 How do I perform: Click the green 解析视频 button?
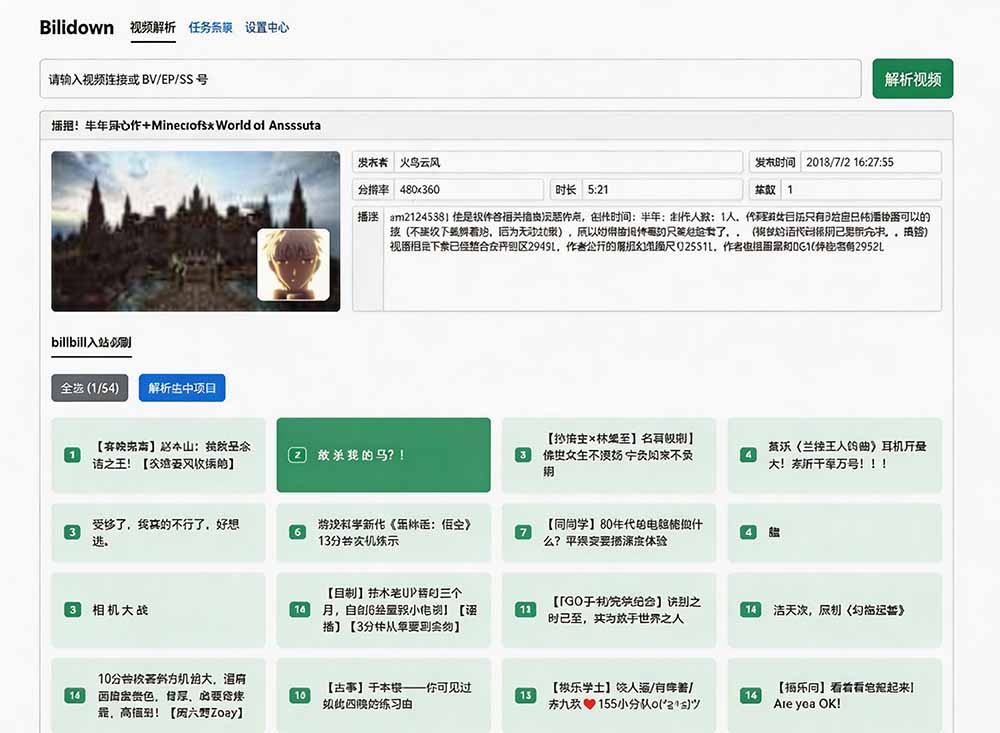[913, 79]
